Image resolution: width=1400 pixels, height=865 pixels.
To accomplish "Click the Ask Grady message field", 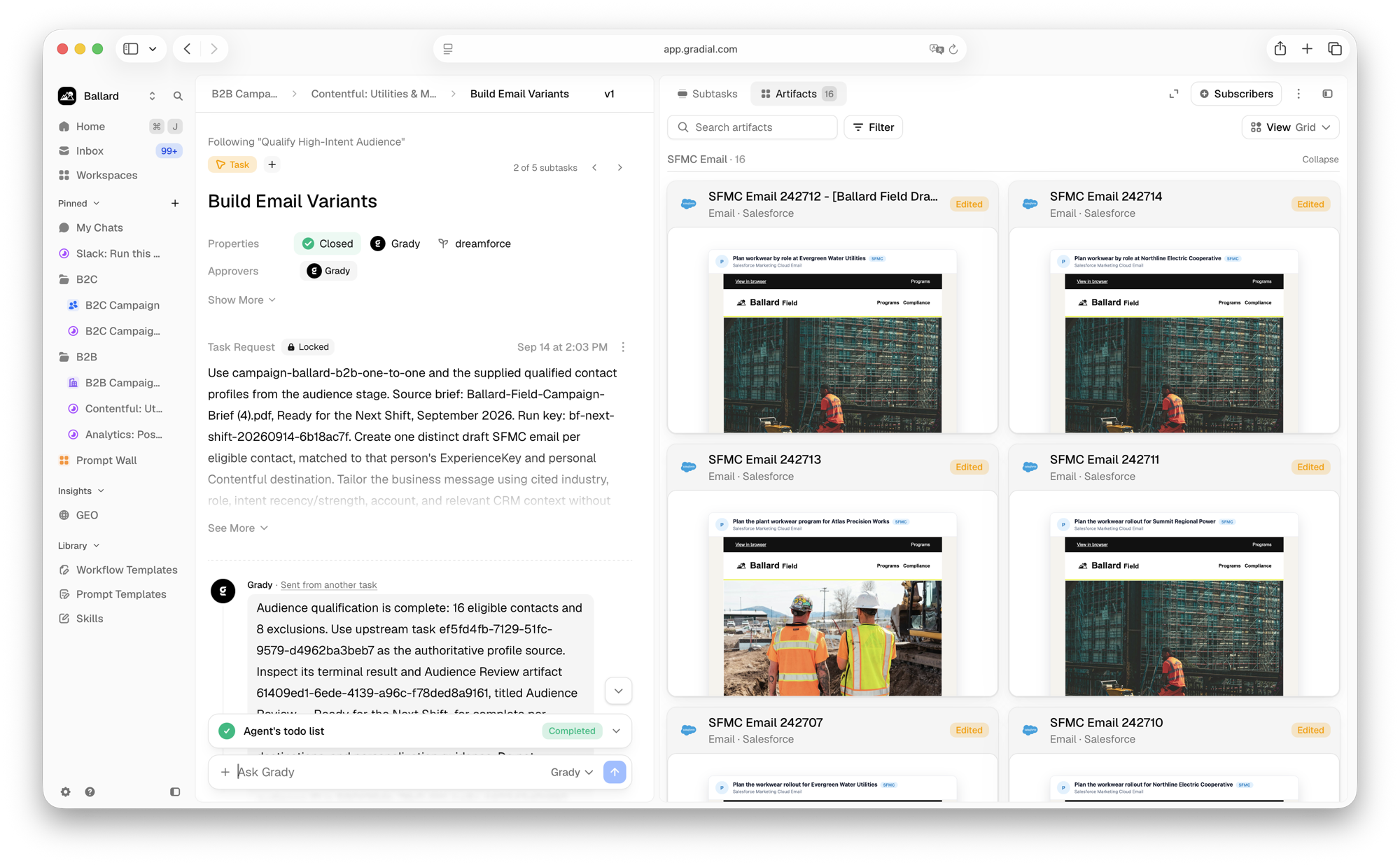I will [388, 772].
